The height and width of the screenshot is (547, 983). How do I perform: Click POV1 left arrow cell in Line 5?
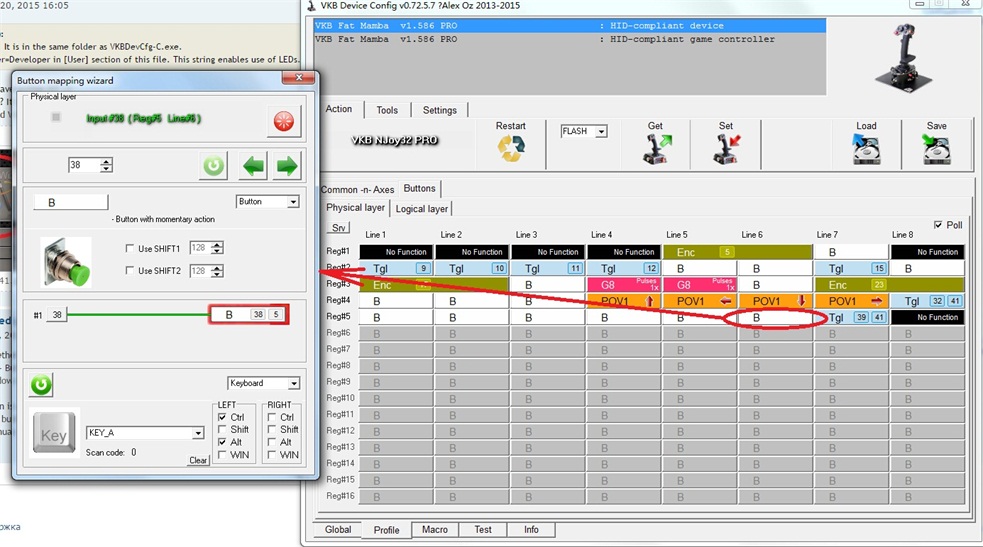coord(700,301)
